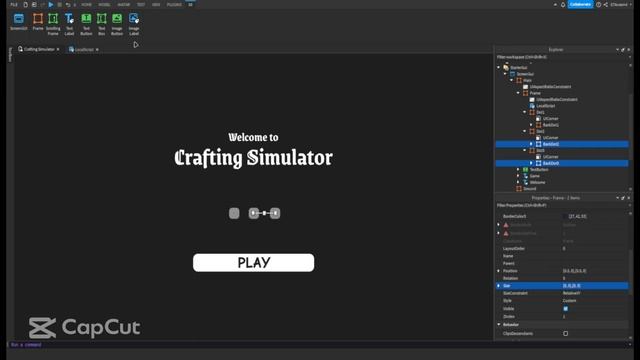Click the first gray dot on canvas
The height and width of the screenshot is (360, 640).
click(234, 213)
